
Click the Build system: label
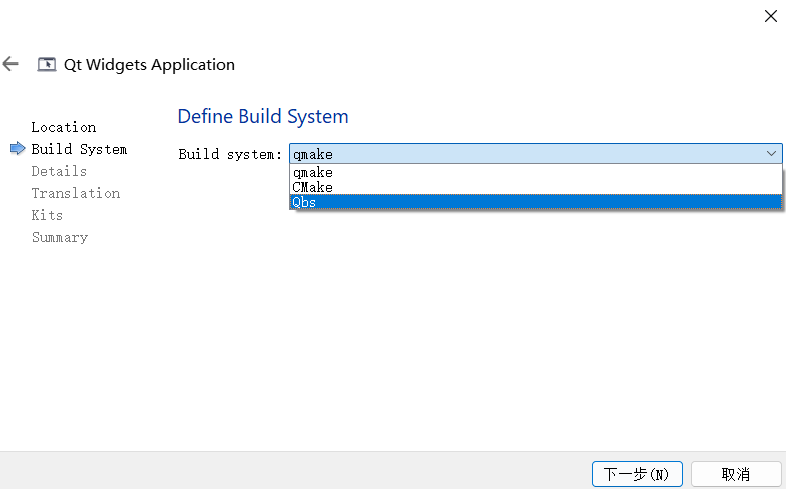[x=230, y=154]
